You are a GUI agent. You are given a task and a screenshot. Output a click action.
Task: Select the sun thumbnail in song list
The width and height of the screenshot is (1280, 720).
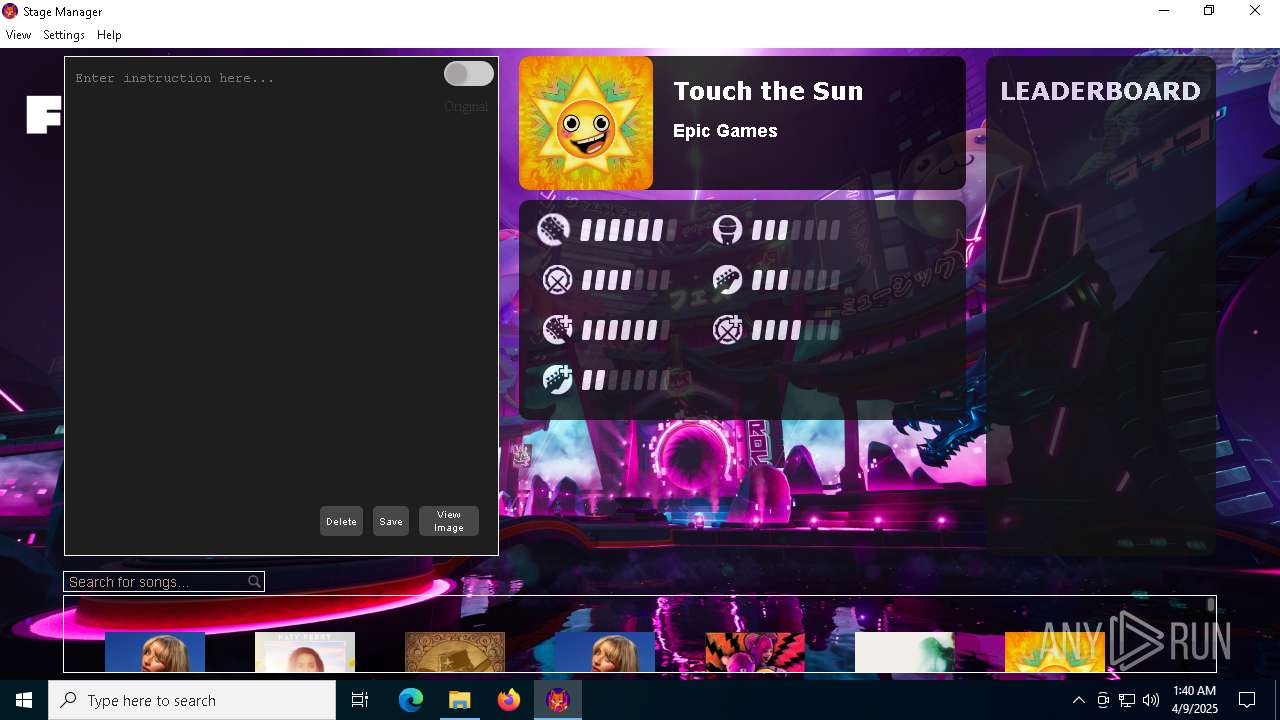1055,652
